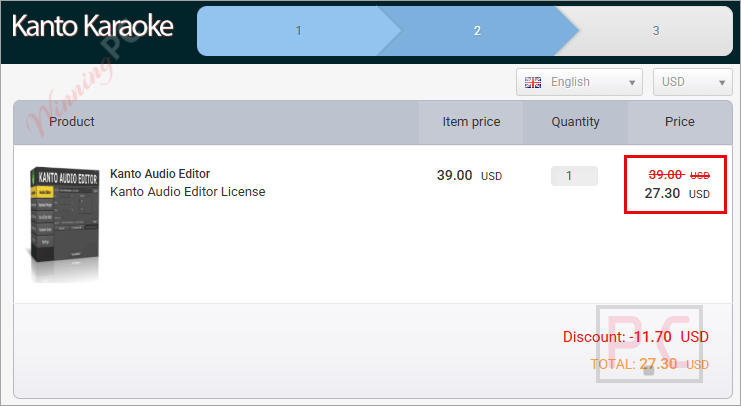Click the Price column header
This screenshot has height=406, width=741.
pyautogui.click(x=680, y=121)
